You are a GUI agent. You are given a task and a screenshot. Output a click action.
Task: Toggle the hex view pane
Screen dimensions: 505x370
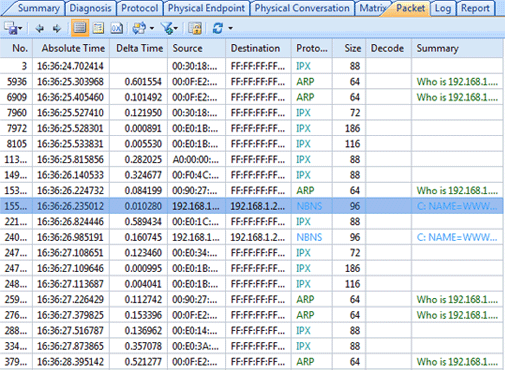117,28
